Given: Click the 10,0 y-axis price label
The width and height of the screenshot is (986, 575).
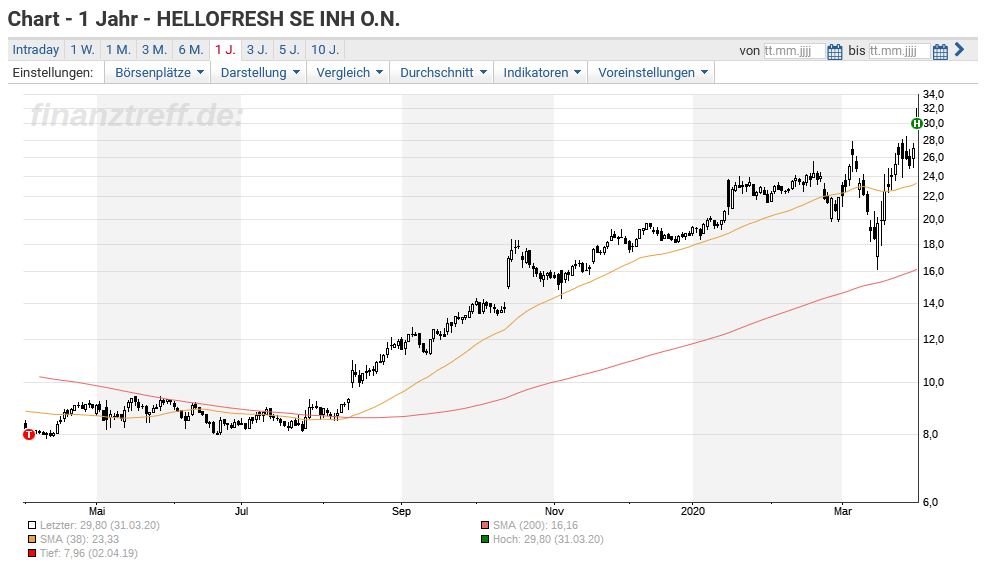Looking at the screenshot, I should 933,382.
